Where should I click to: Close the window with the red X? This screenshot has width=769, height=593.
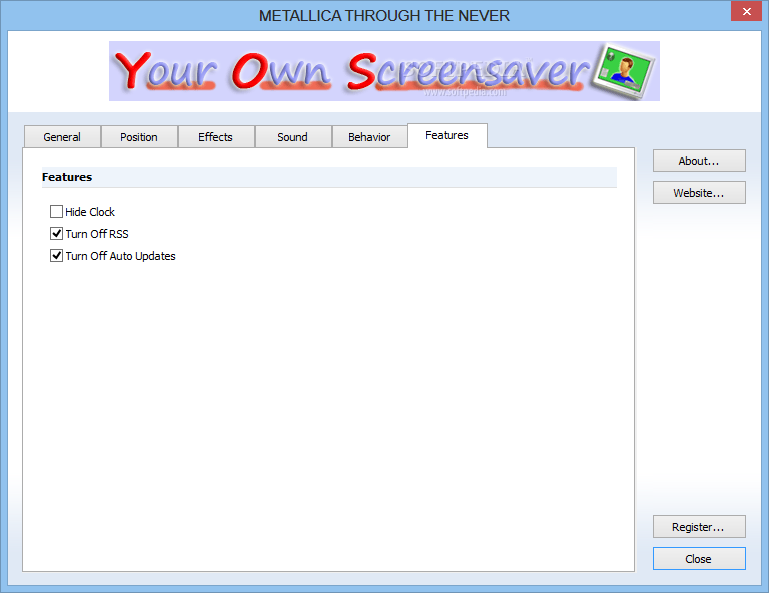pyautogui.click(x=746, y=11)
